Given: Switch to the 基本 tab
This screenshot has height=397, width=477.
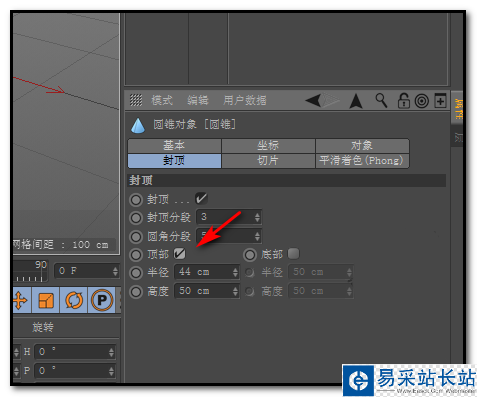Looking at the screenshot, I should [174, 146].
